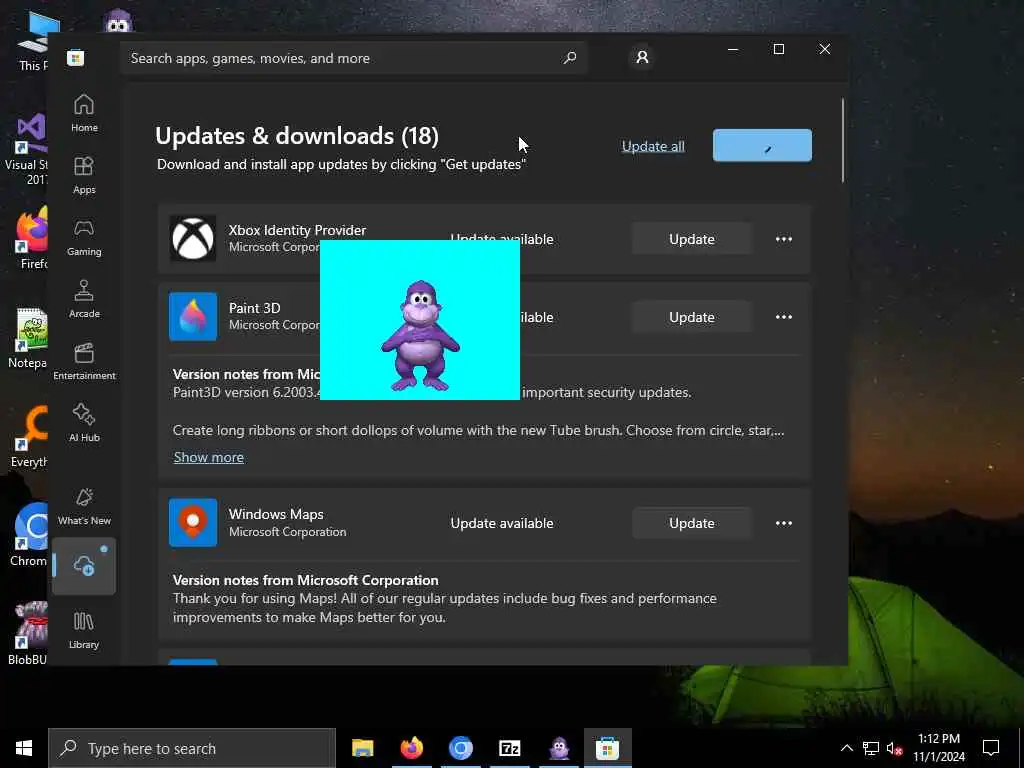Open Firefox from the taskbar
This screenshot has width=1024, height=768.
click(411, 748)
